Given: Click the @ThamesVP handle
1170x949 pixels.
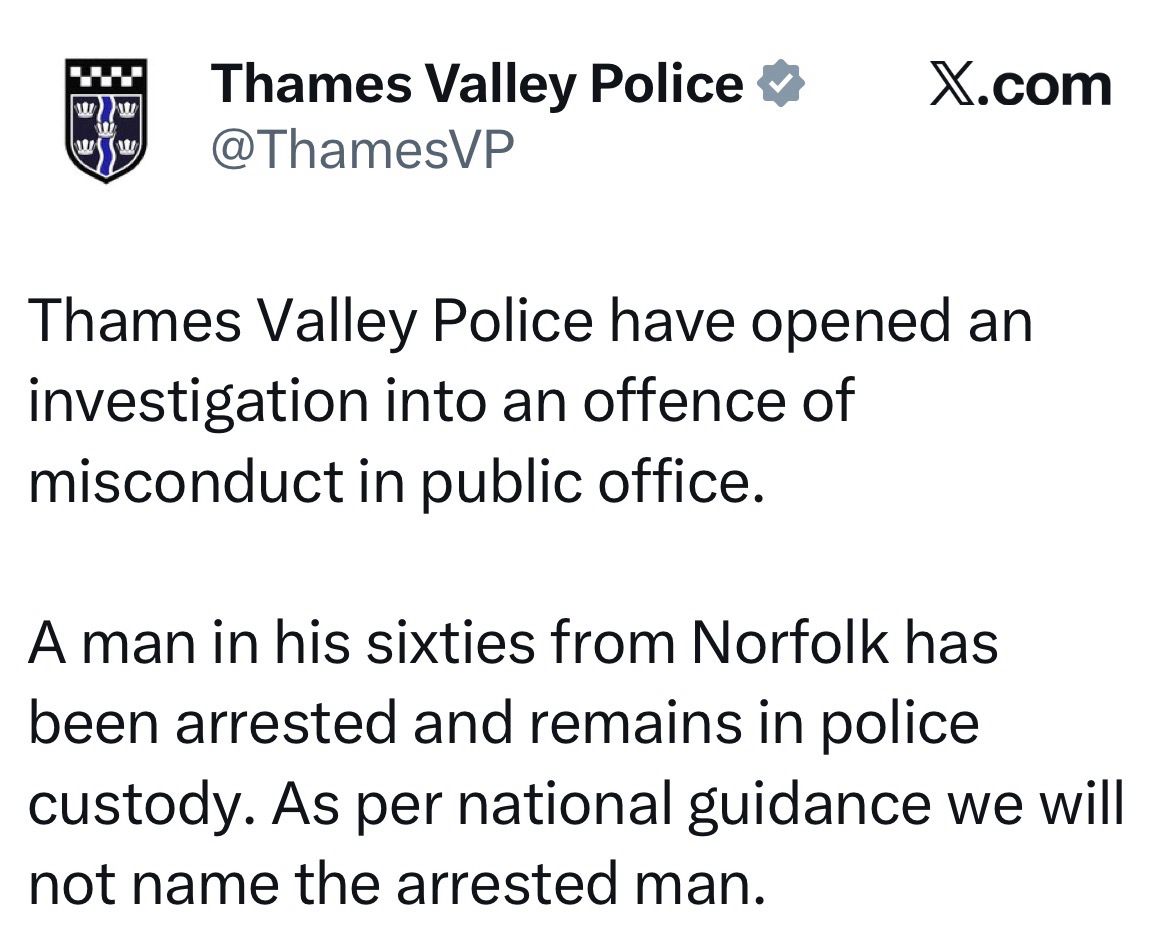Looking at the screenshot, I should (x=362, y=150).
